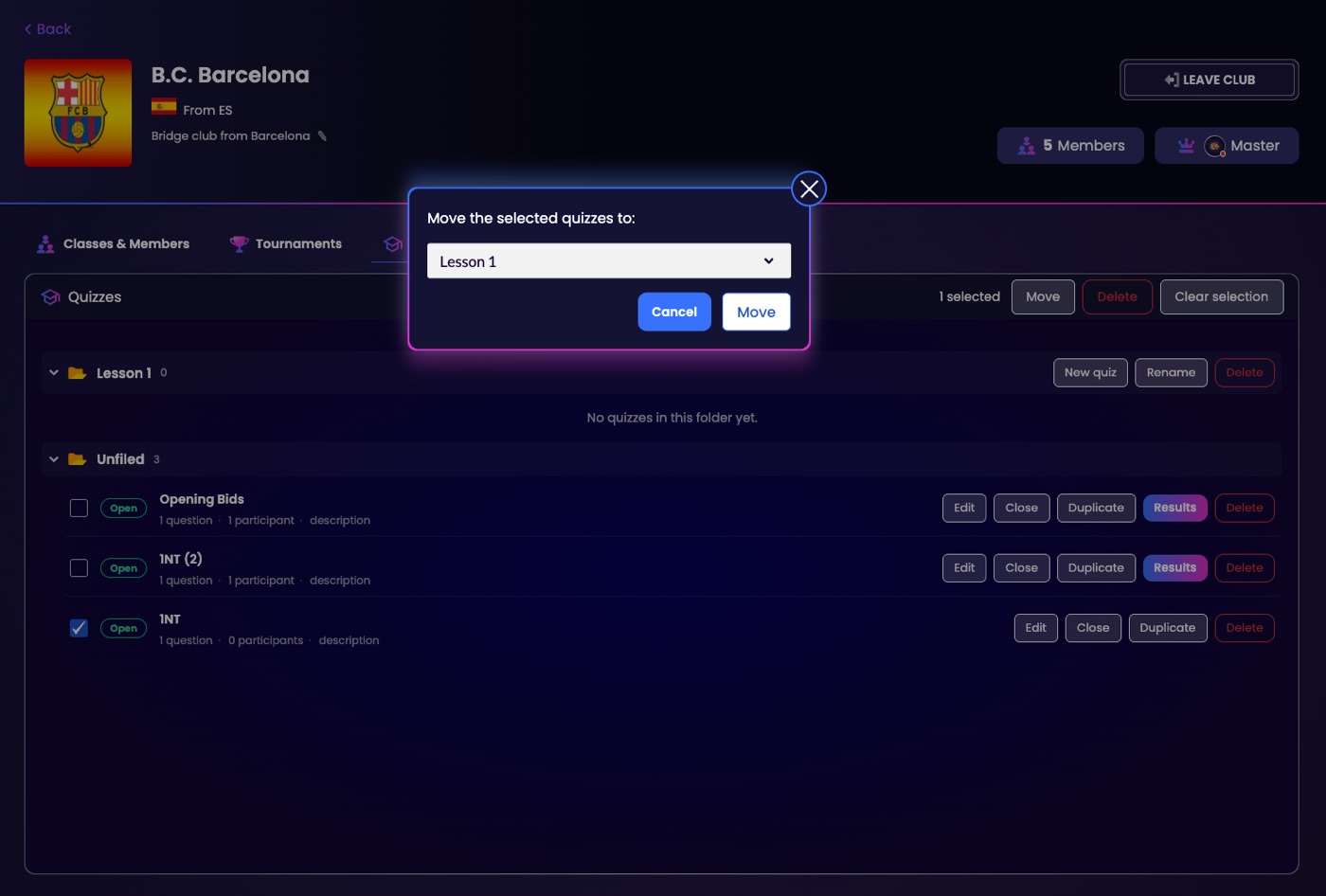Duplicate the 1NT (2) quiz
This screenshot has height=896, width=1326.
pos(1096,568)
